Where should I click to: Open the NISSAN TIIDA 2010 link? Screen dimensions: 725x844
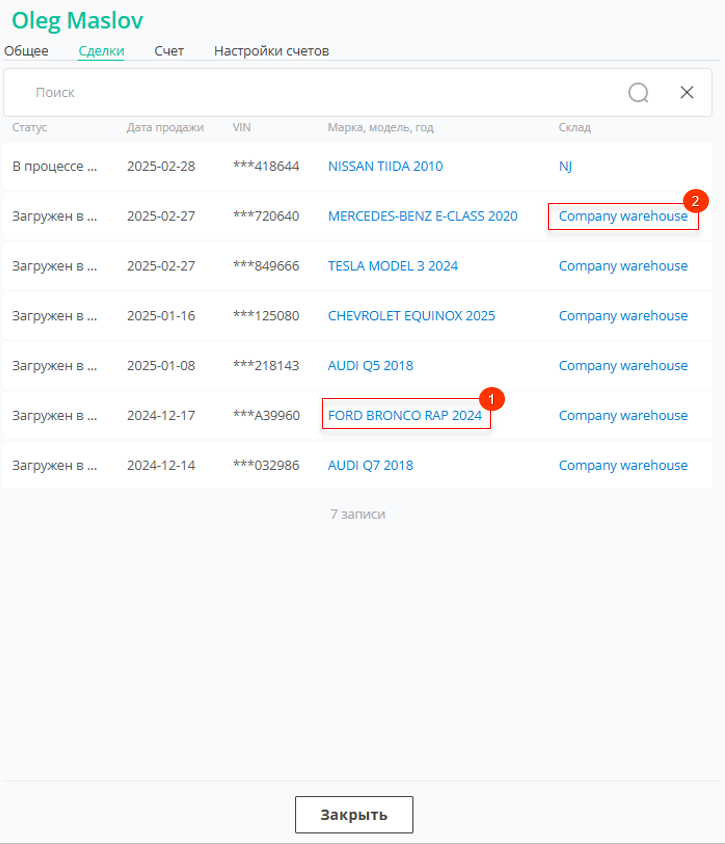click(x=385, y=166)
